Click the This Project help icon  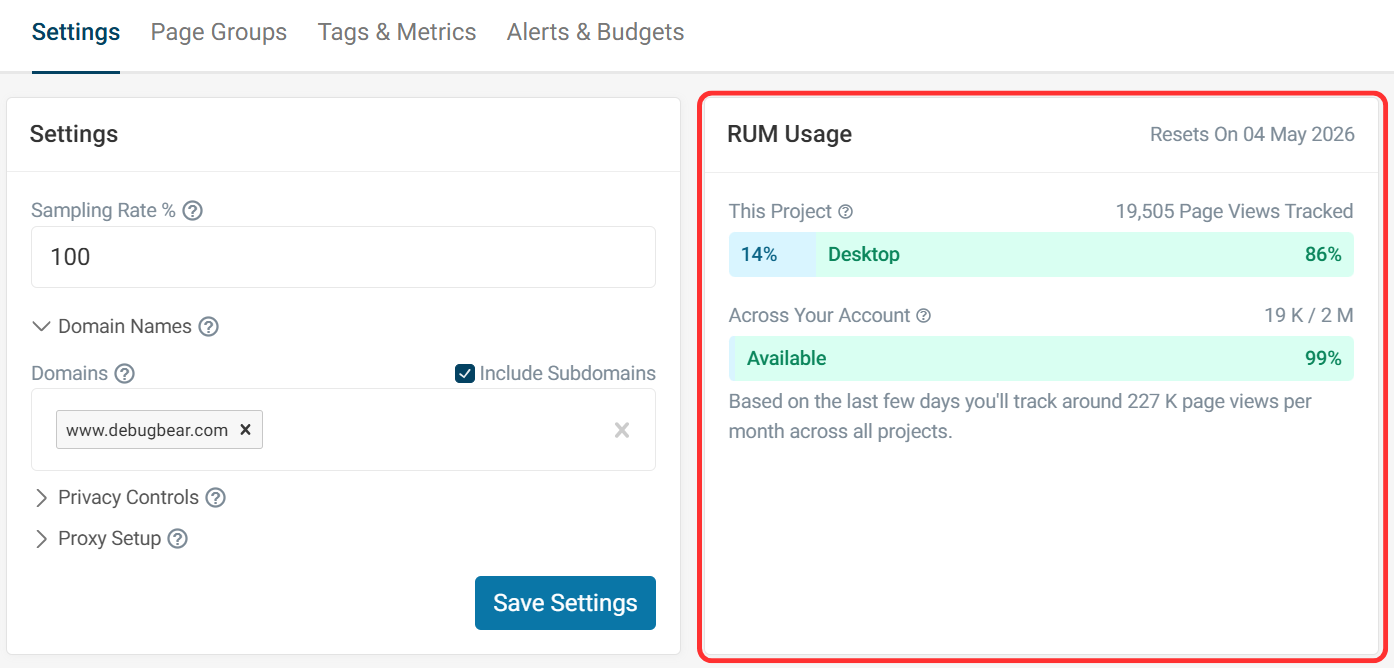coord(845,212)
